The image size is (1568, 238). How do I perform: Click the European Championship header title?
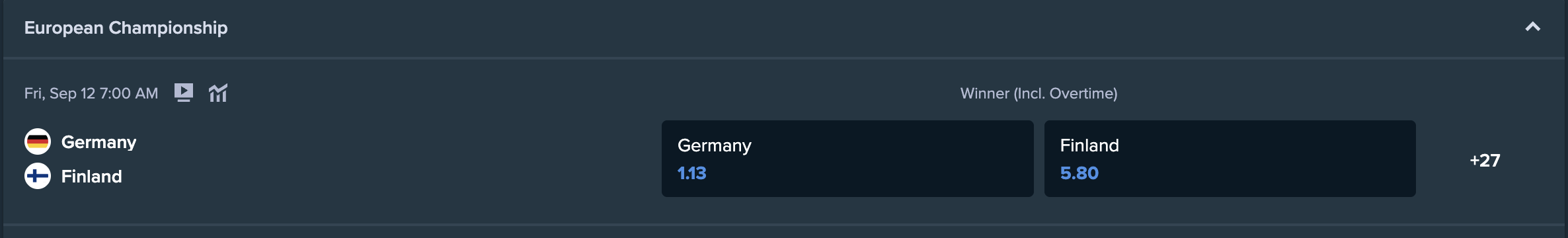(x=126, y=28)
